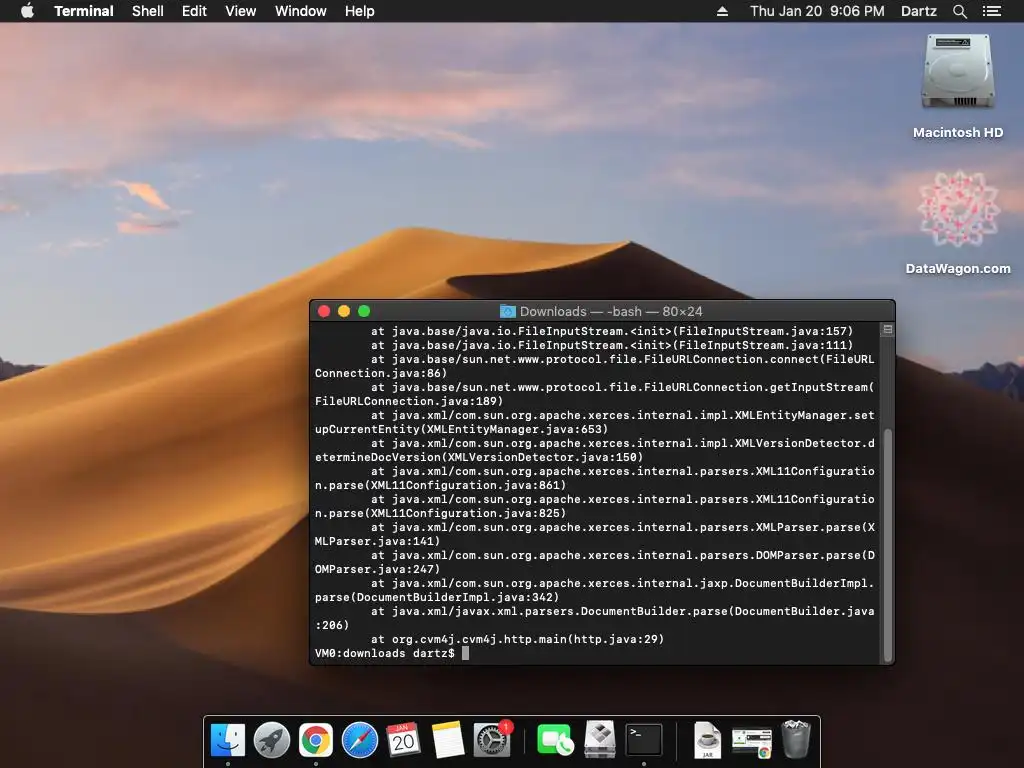This screenshot has height=768, width=1024.
Task: Click the "MLParser.java:141)" line
Action: pos(377,541)
